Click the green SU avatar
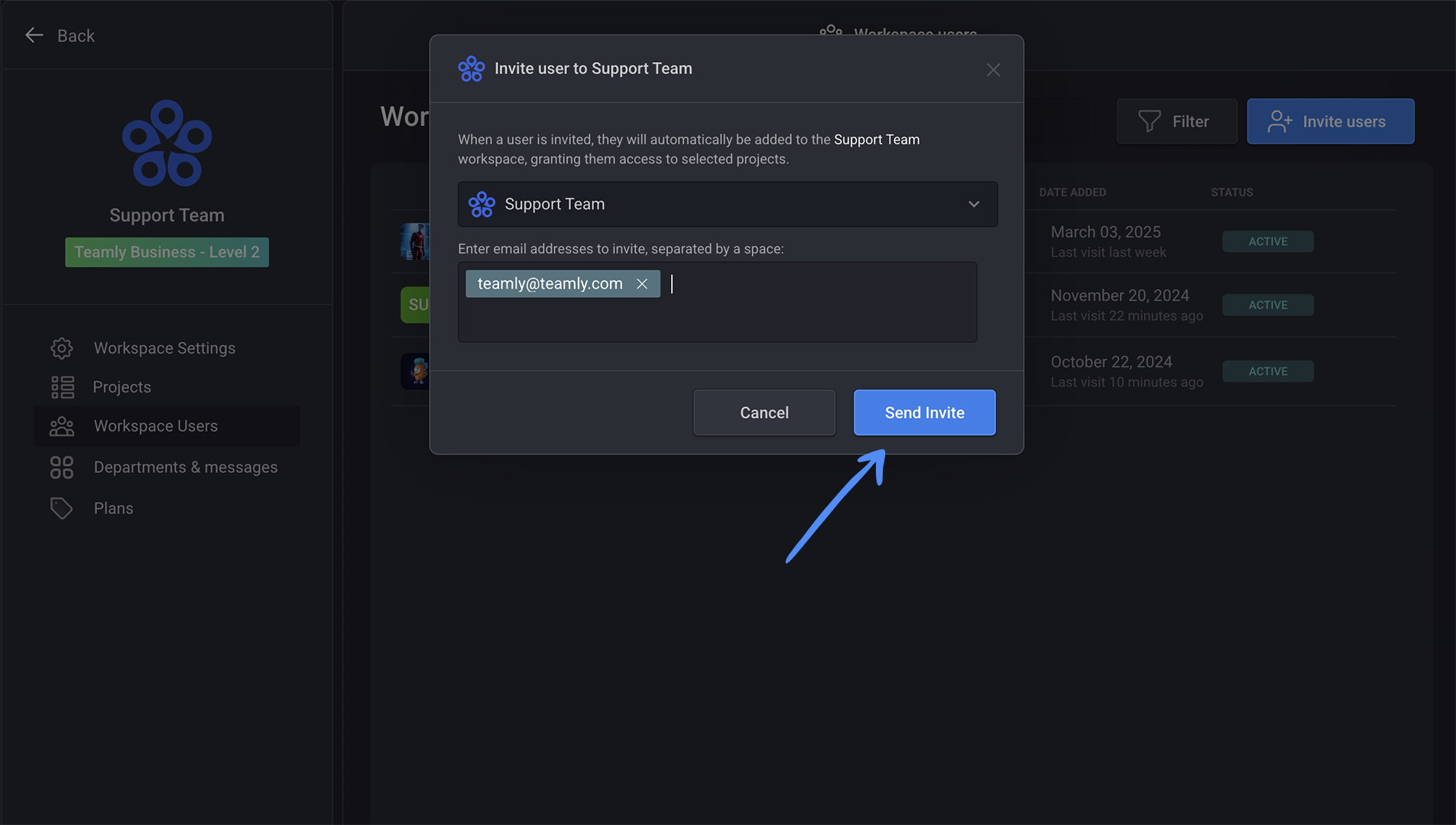The image size is (1456, 825). tap(415, 305)
